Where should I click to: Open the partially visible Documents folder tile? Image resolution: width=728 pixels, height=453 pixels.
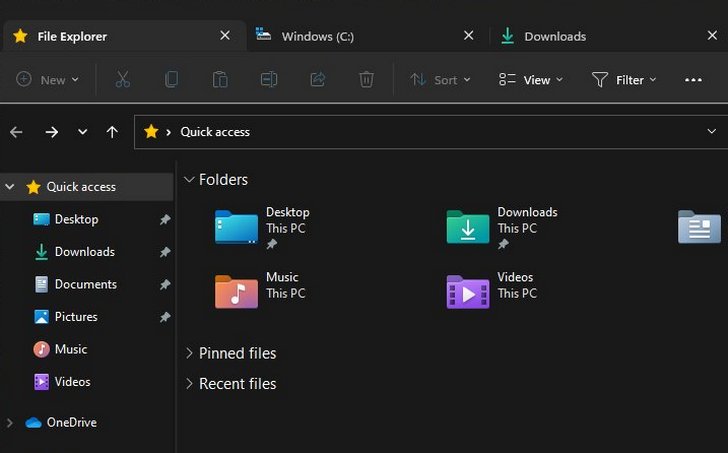coord(699,227)
